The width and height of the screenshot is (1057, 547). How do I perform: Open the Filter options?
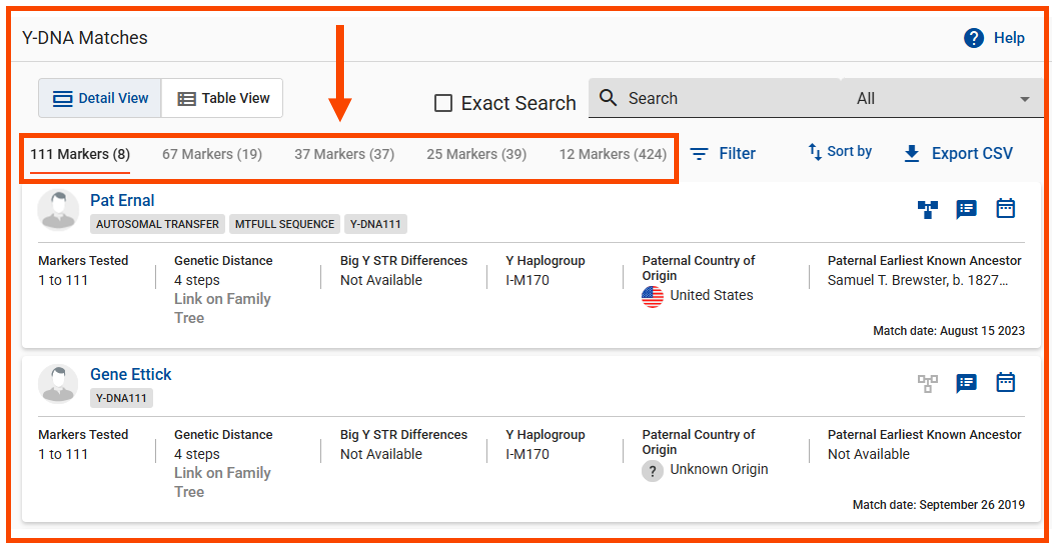723,154
